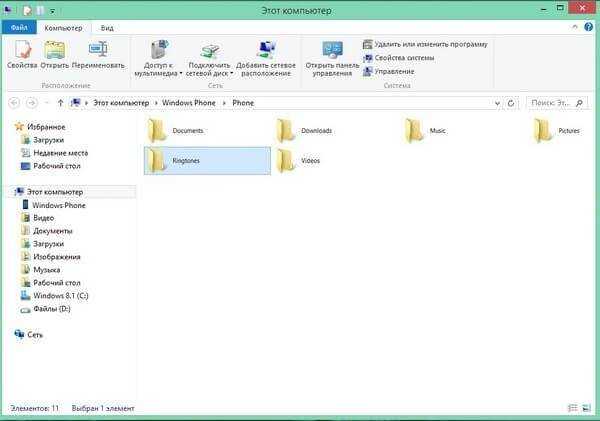Image resolution: width=600 pixels, height=421 pixels.
Task: Click Музыка in navigation tree
Action: click(x=46, y=270)
